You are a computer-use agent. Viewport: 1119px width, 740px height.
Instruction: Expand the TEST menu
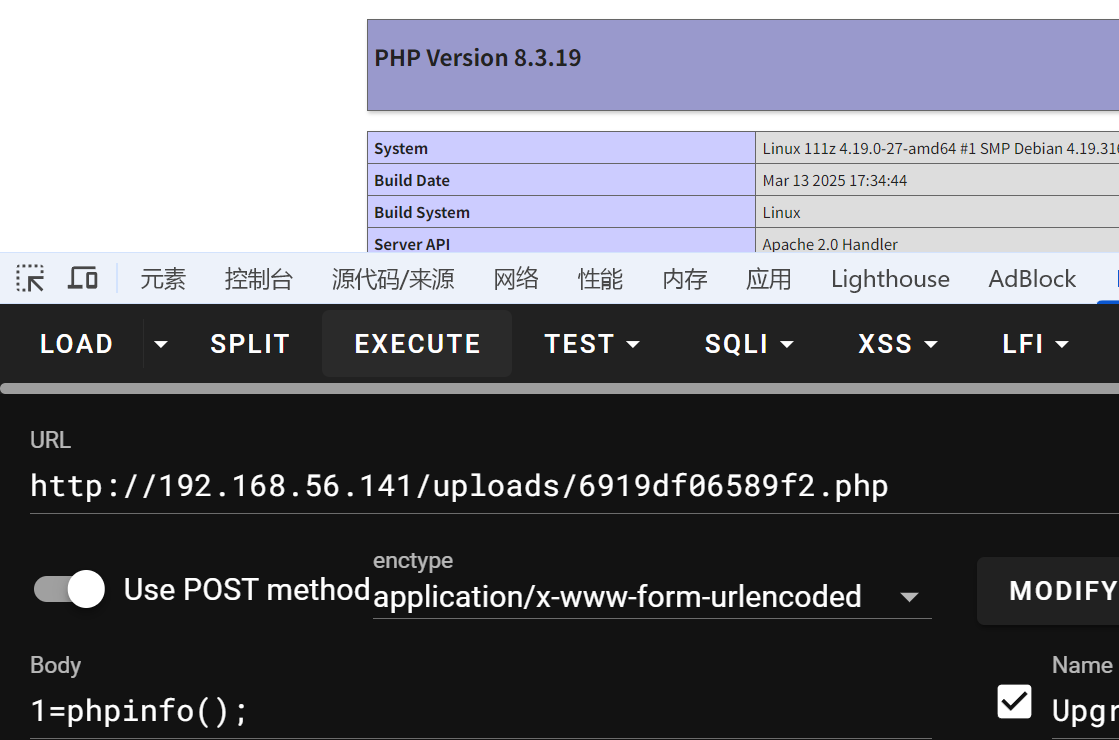[x=592, y=344]
